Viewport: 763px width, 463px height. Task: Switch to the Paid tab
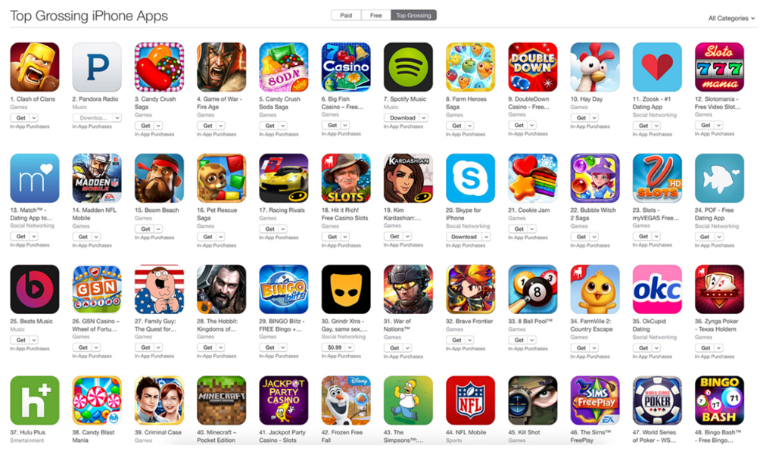(x=346, y=16)
